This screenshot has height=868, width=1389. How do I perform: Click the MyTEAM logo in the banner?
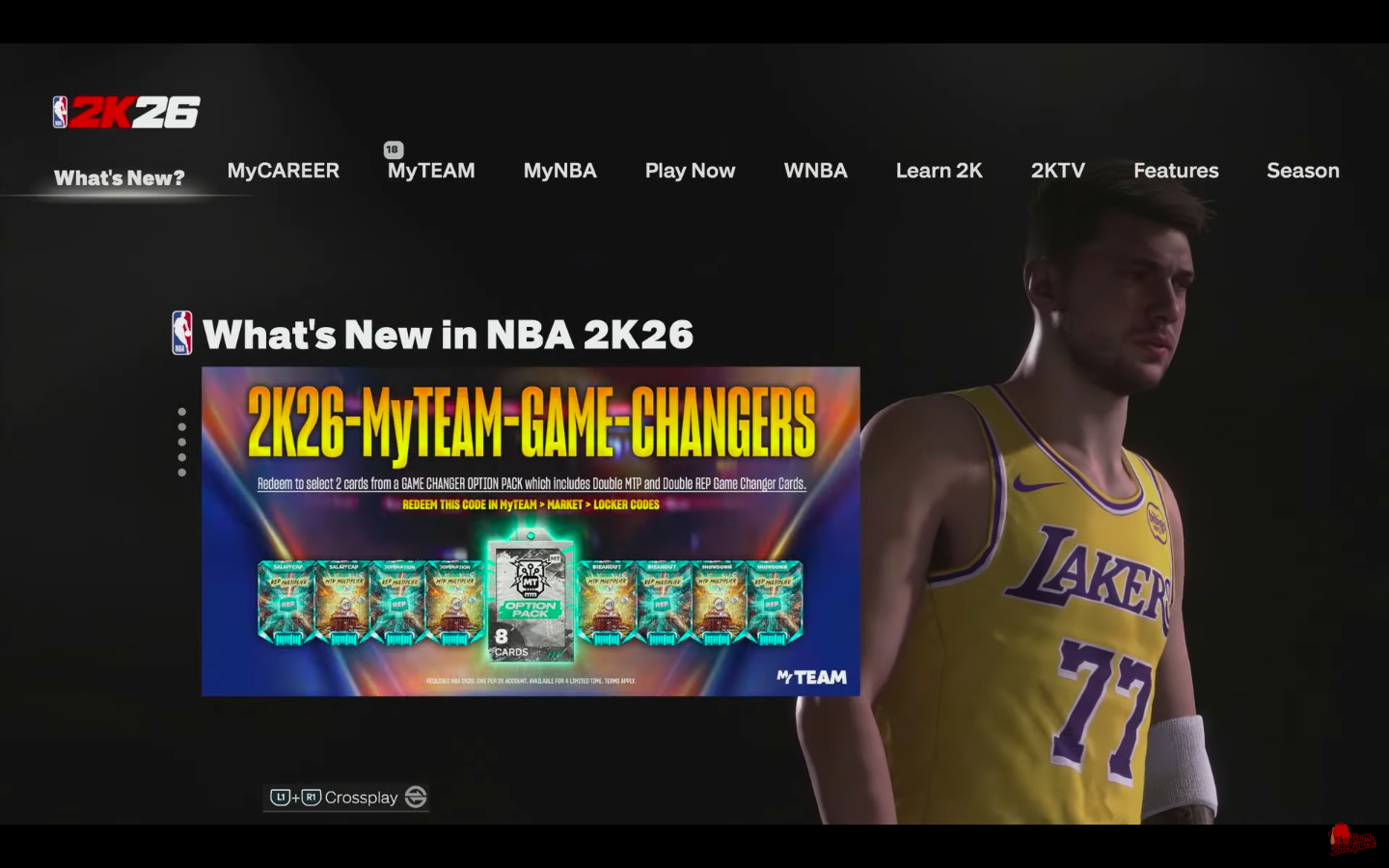pyautogui.click(x=811, y=677)
